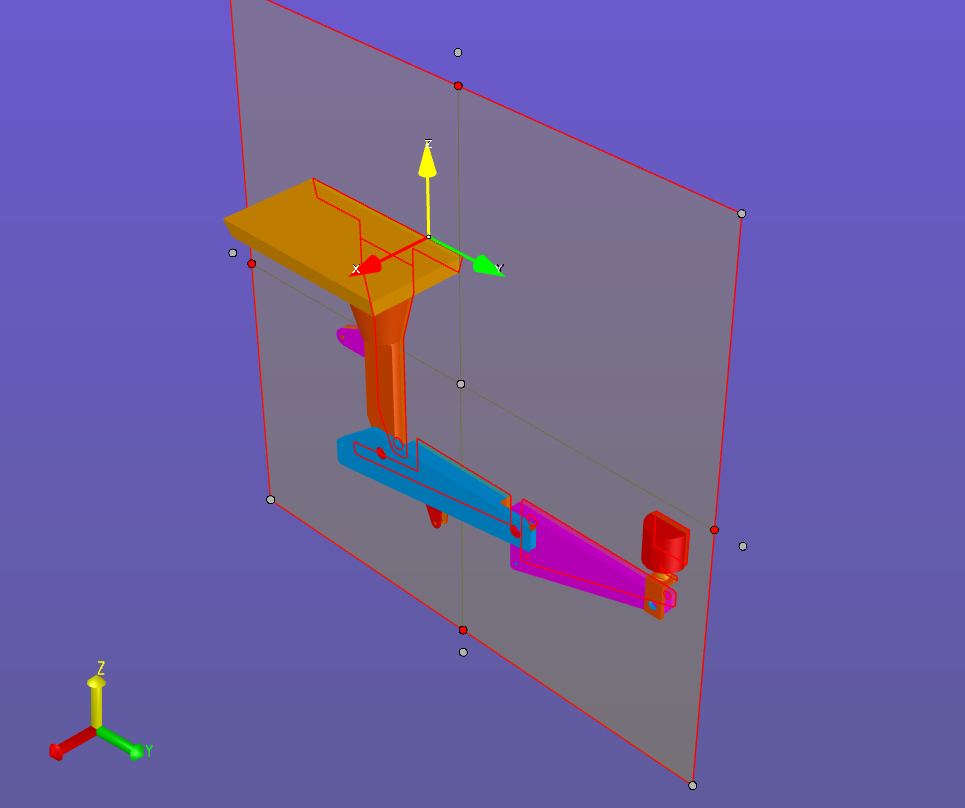This screenshot has height=808, width=965.
Task: Click the gray handle at the plane's center
Action: [x=461, y=384]
